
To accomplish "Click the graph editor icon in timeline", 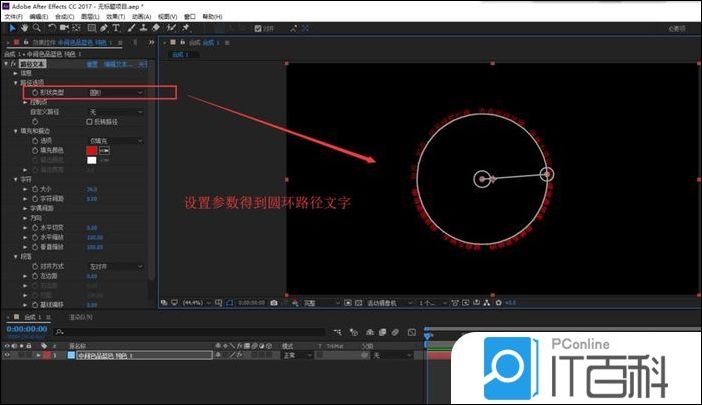I will 411,332.
